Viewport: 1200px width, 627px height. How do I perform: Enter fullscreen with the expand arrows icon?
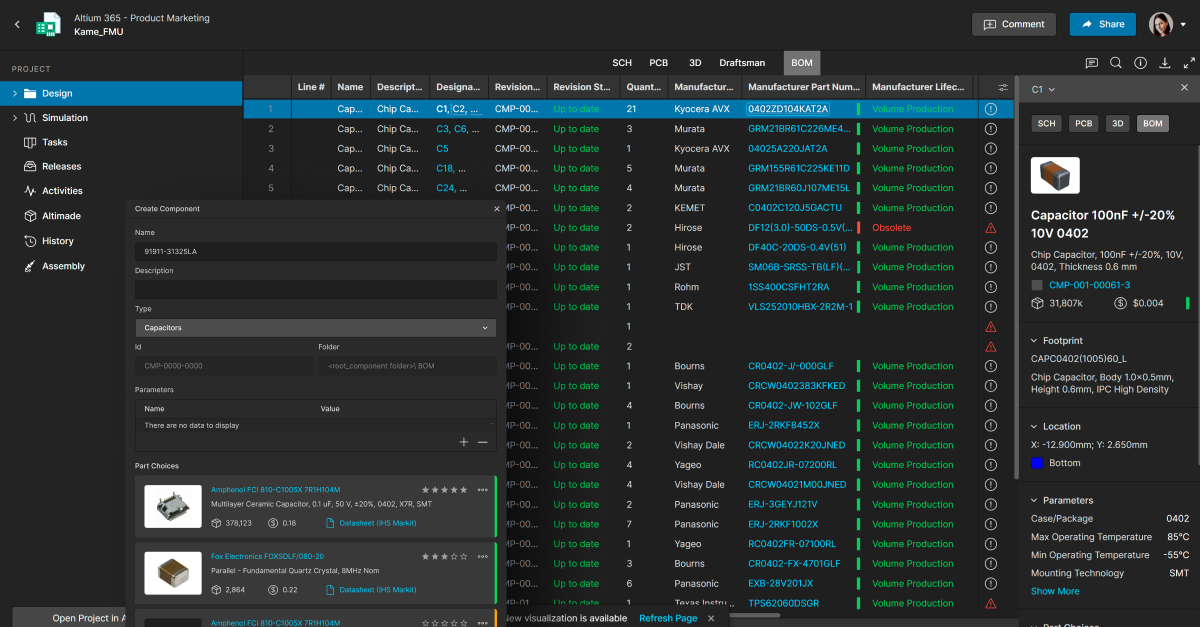(1189, 63)
